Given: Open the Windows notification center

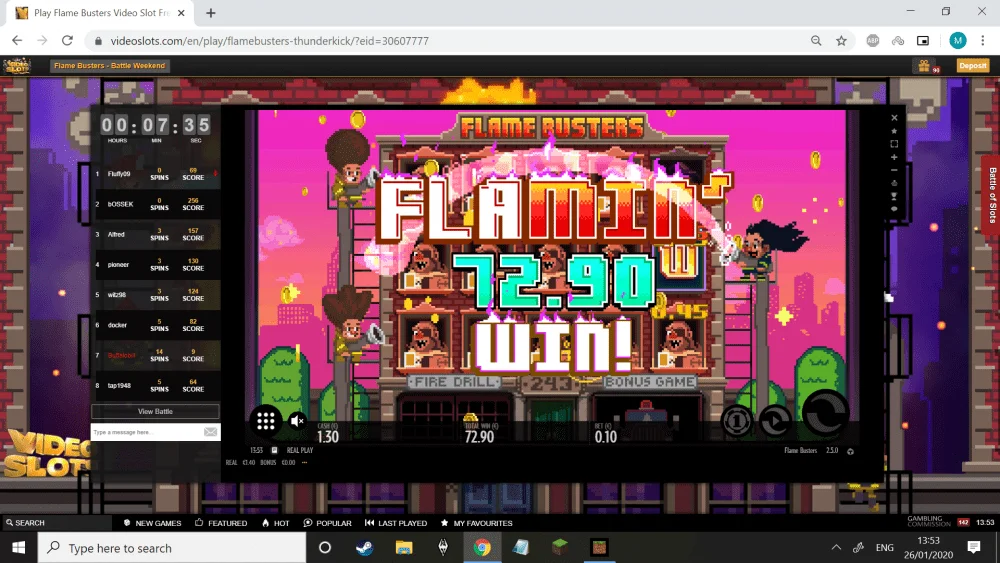Looking at the screenshot, I should (974, 548).
